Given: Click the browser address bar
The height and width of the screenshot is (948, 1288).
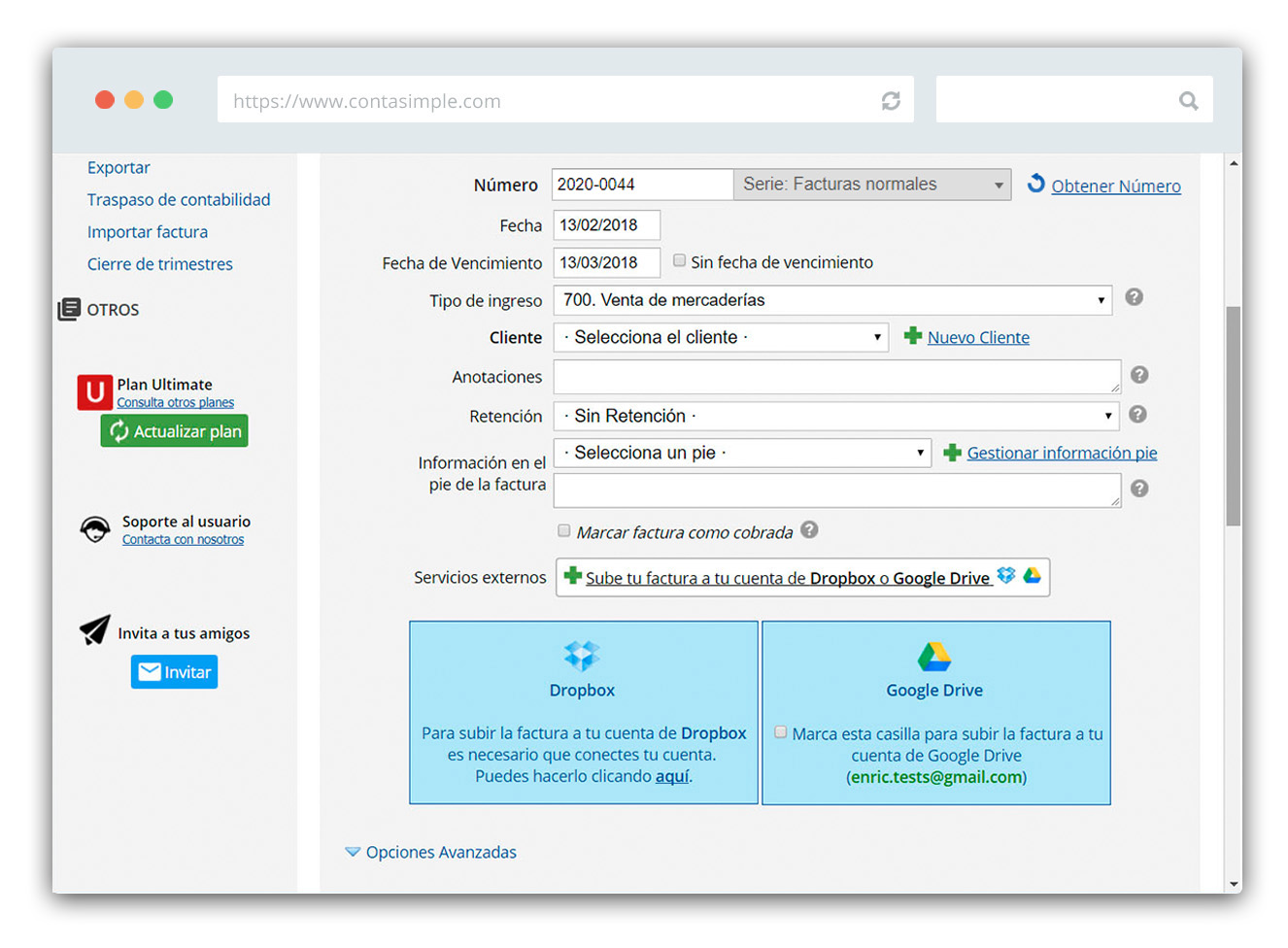Looking at the screenshot, I should point(565,100).
